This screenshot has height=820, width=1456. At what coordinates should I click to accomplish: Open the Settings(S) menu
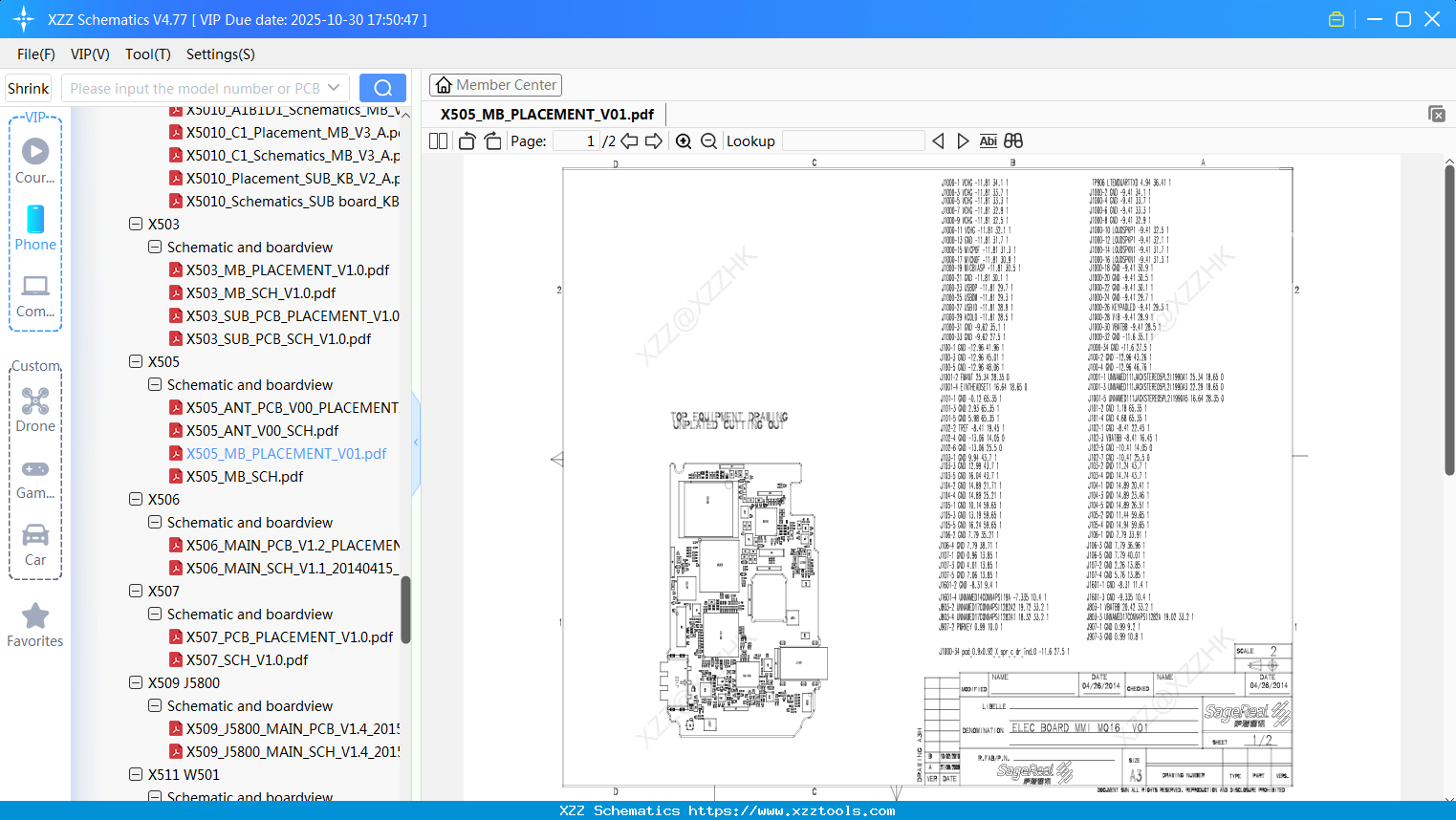point(220,54)
